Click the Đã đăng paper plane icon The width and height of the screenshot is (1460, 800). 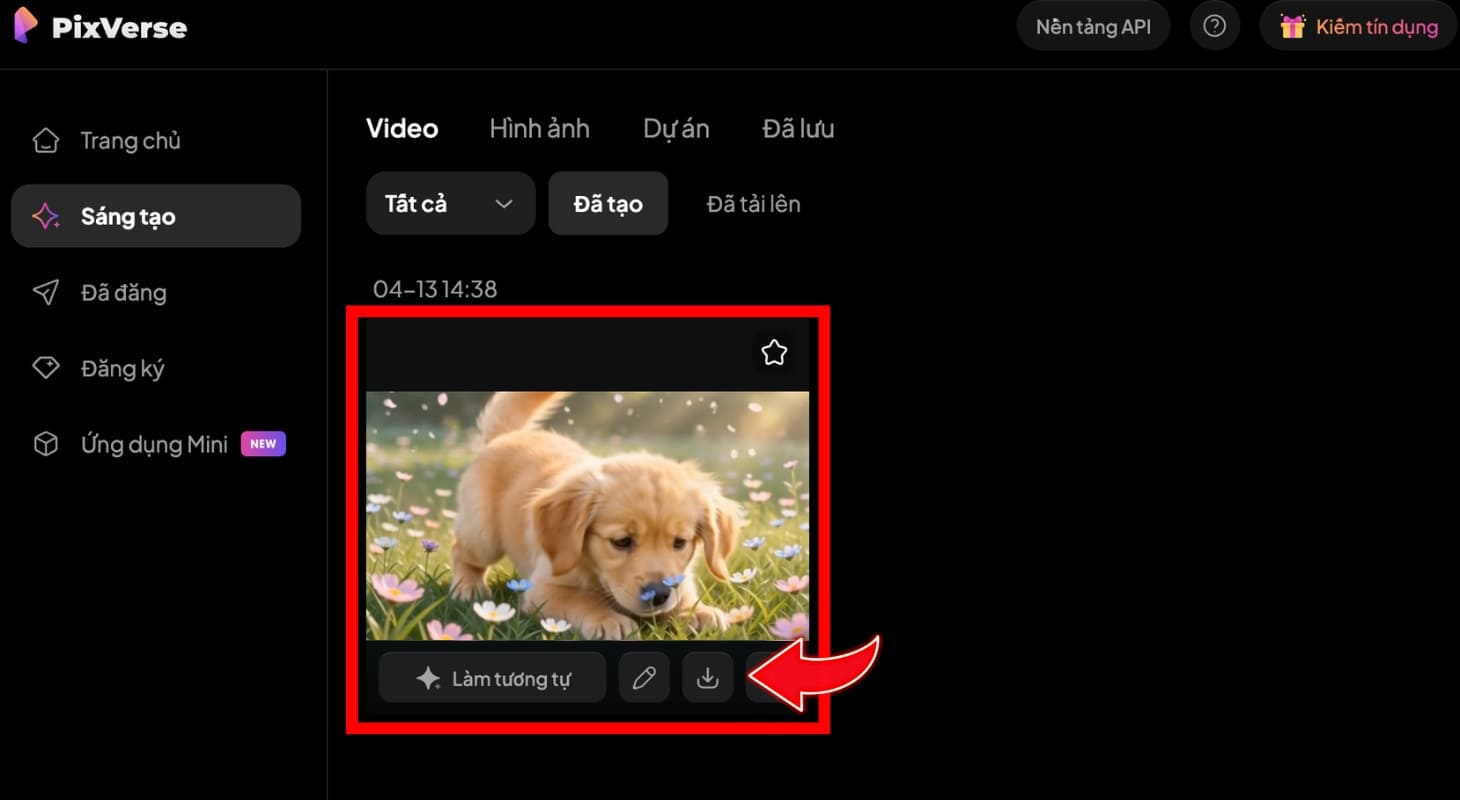(x=45, y=292)
